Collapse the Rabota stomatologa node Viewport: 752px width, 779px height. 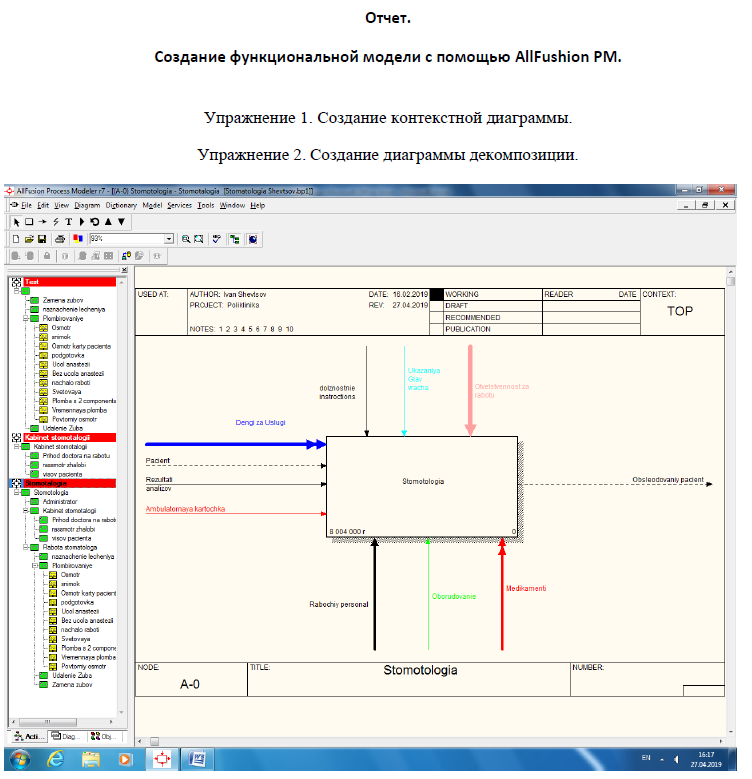(x=26, y=547)
